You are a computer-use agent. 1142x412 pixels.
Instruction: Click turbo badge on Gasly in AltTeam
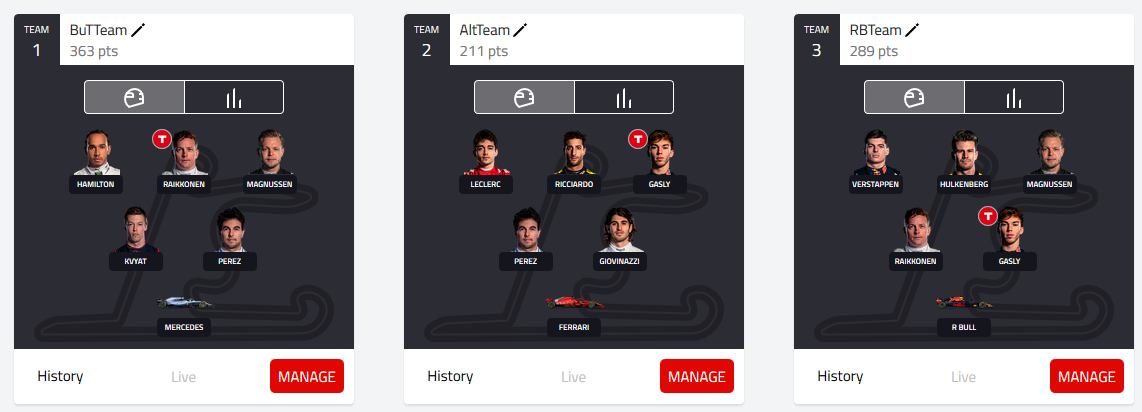click(x=639, y=139)
